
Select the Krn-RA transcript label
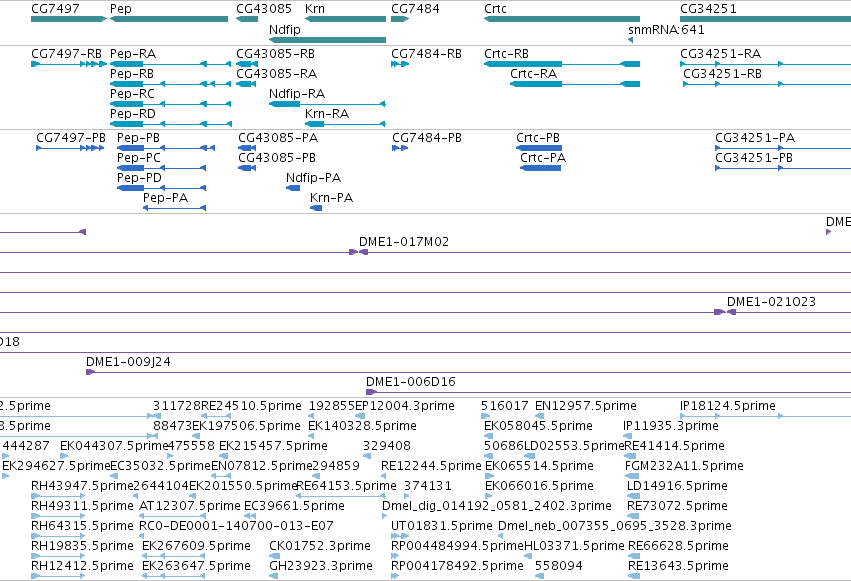(327, 114)
